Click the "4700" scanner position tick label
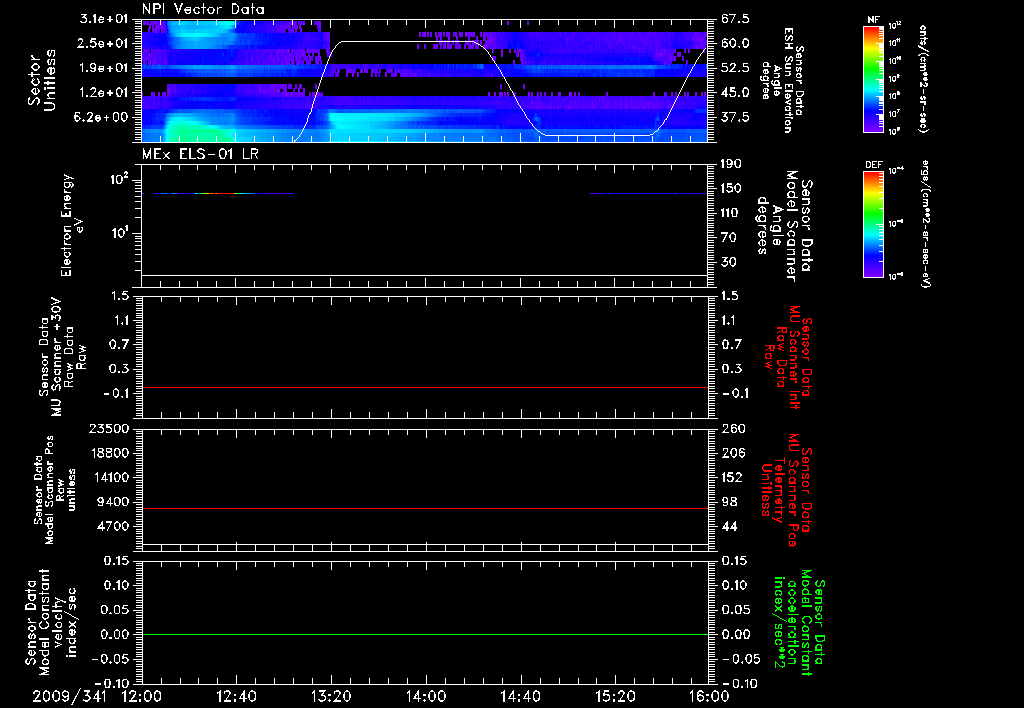The width and height of the screenshot is (1024, 708). (113, 526)
